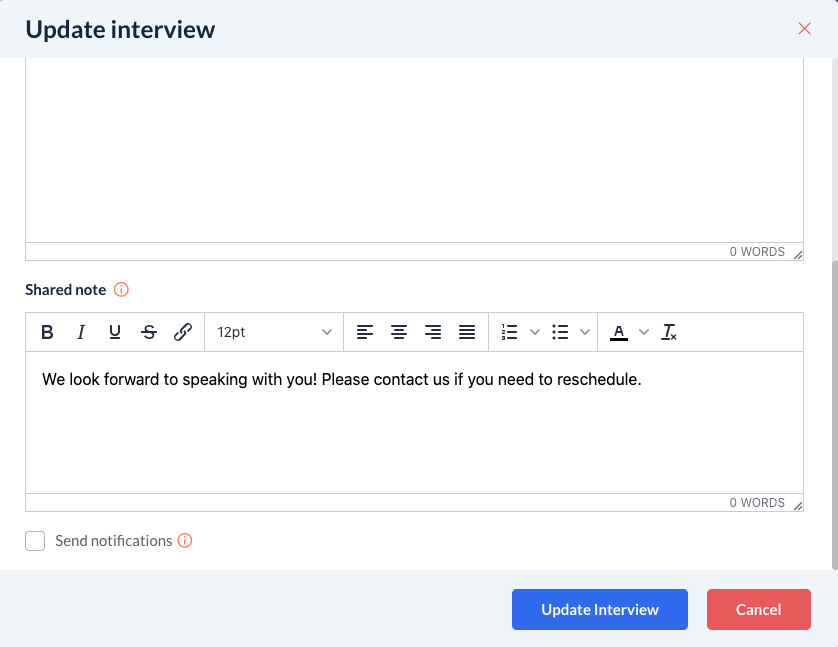
Task: Click the Update Interview button
Action: point(600,610)
